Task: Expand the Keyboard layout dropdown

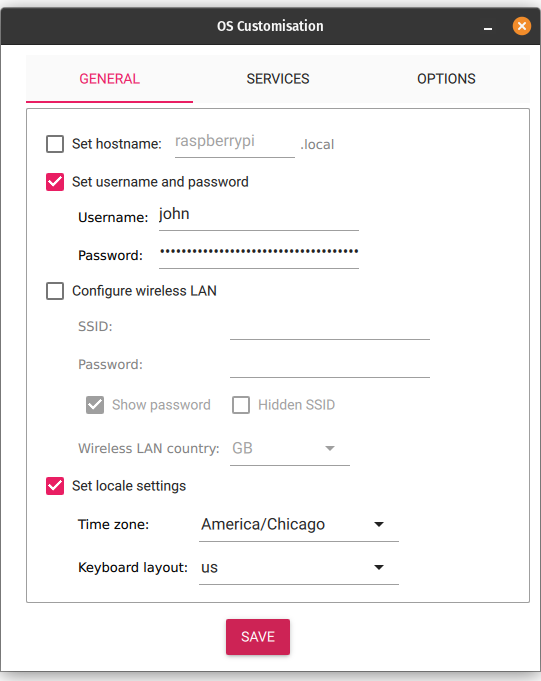Action: 299,567
